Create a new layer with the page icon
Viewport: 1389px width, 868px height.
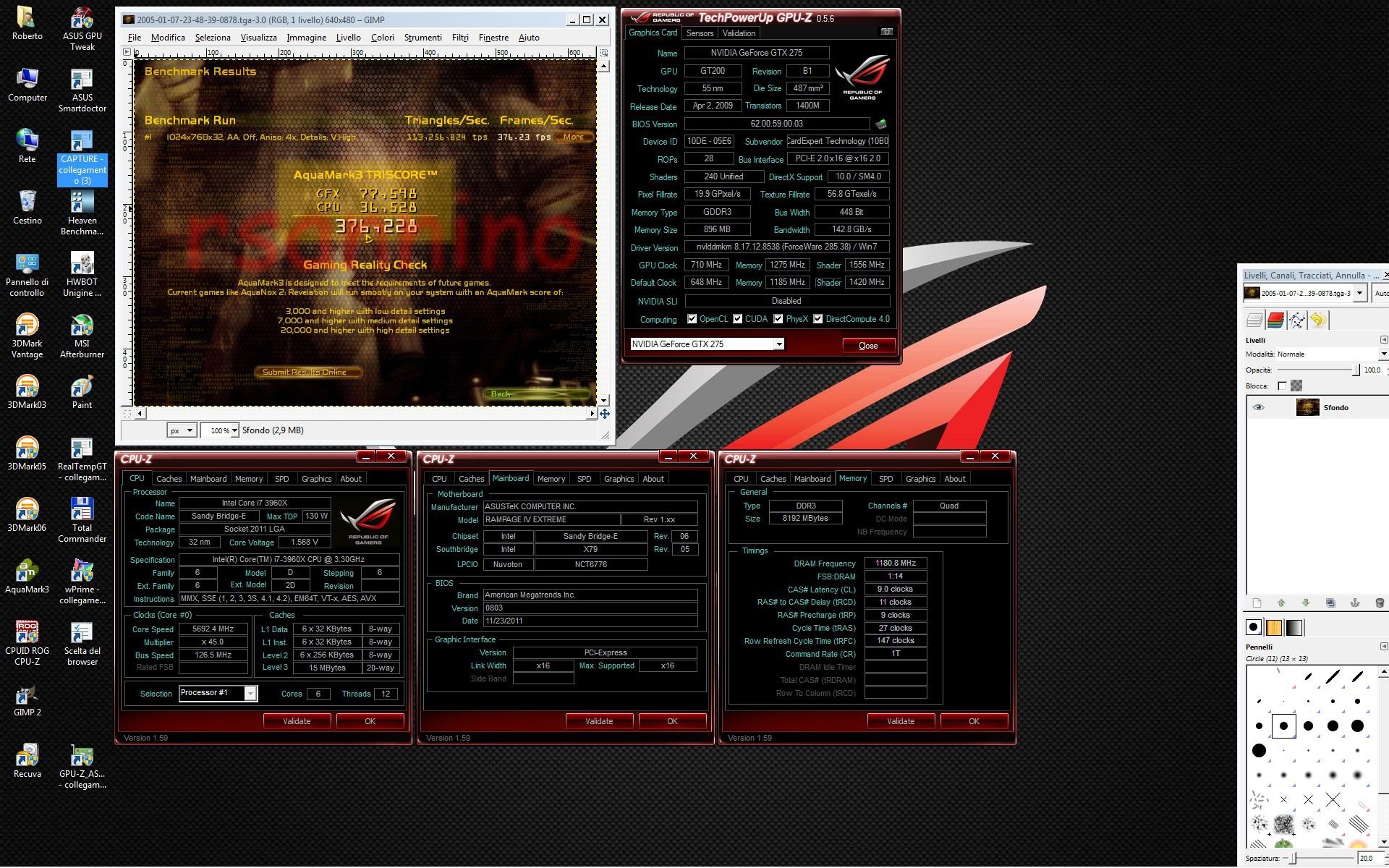tap(1257, 603)
